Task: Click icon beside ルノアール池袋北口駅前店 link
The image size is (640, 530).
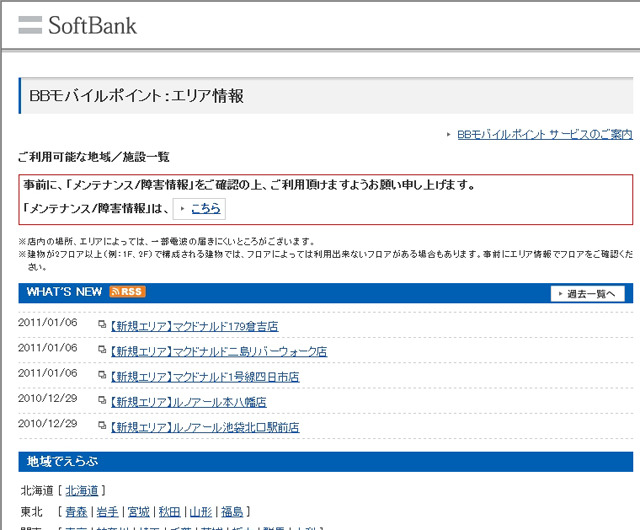Action: click(x=102, y=426)
